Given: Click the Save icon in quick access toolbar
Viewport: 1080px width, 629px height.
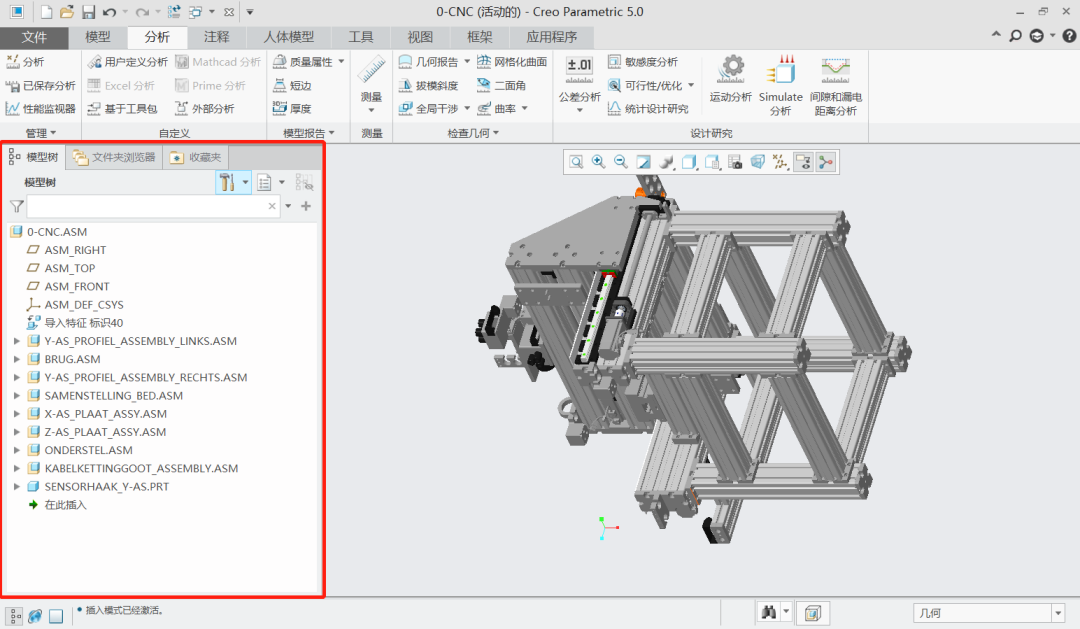Looking at the screenshot, I should tap(88, 12).
